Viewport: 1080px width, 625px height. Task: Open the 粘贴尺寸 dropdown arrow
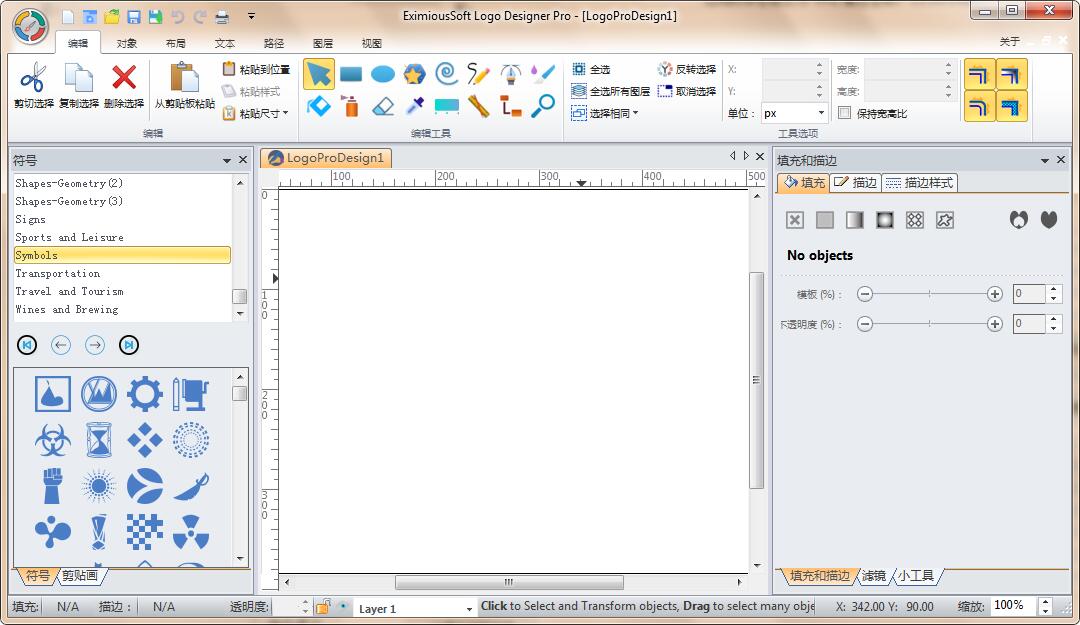pyautogui.click(x=285, y=113)
